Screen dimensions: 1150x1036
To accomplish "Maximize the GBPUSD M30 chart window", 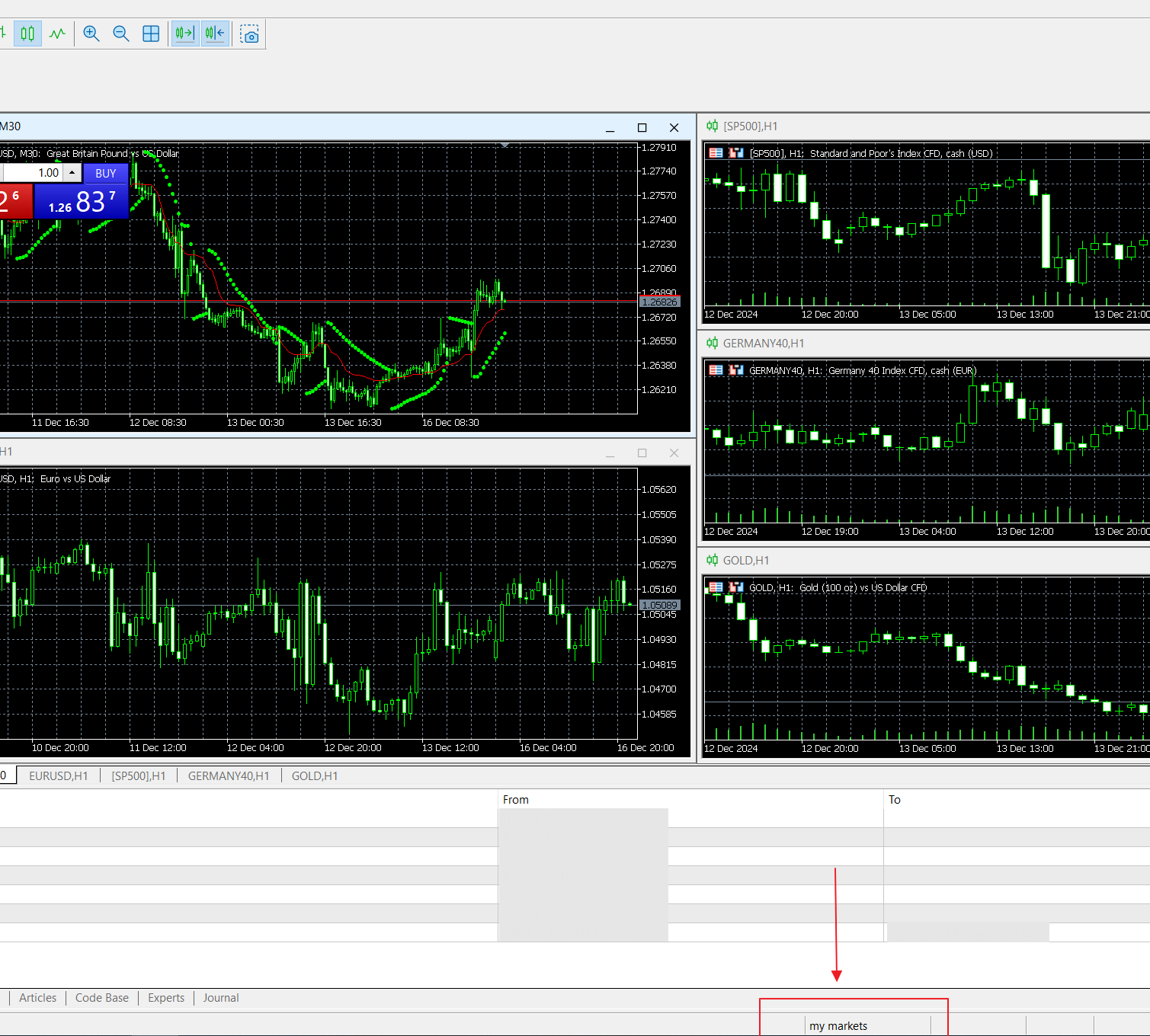I will pyautogui.click(x=642, y=128).
